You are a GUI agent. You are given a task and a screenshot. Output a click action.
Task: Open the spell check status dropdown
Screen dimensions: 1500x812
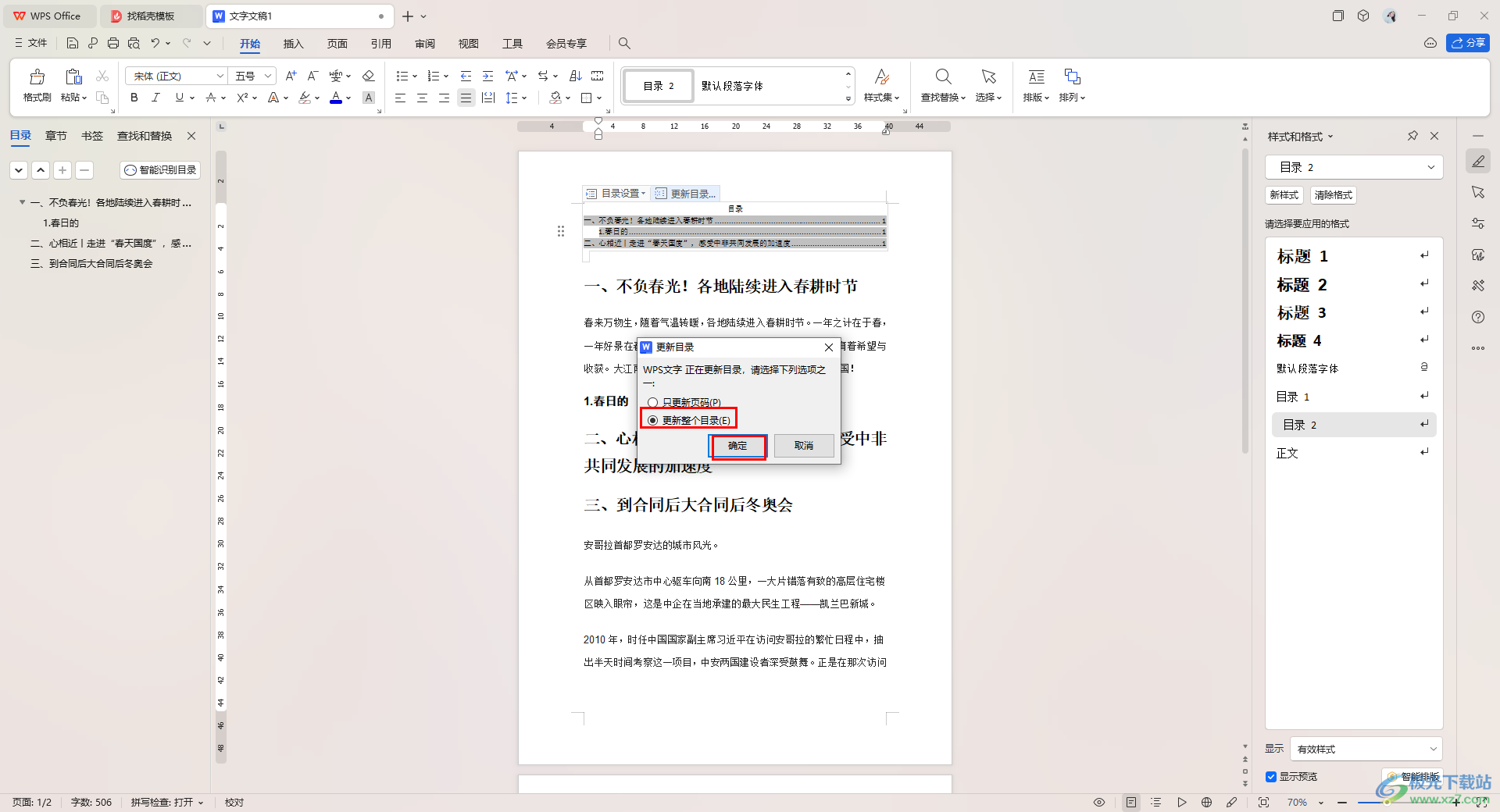167,802
